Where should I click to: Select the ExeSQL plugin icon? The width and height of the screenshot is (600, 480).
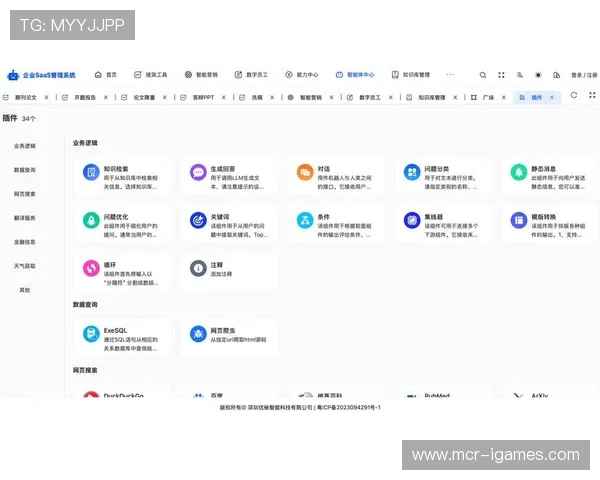(92, 333)
